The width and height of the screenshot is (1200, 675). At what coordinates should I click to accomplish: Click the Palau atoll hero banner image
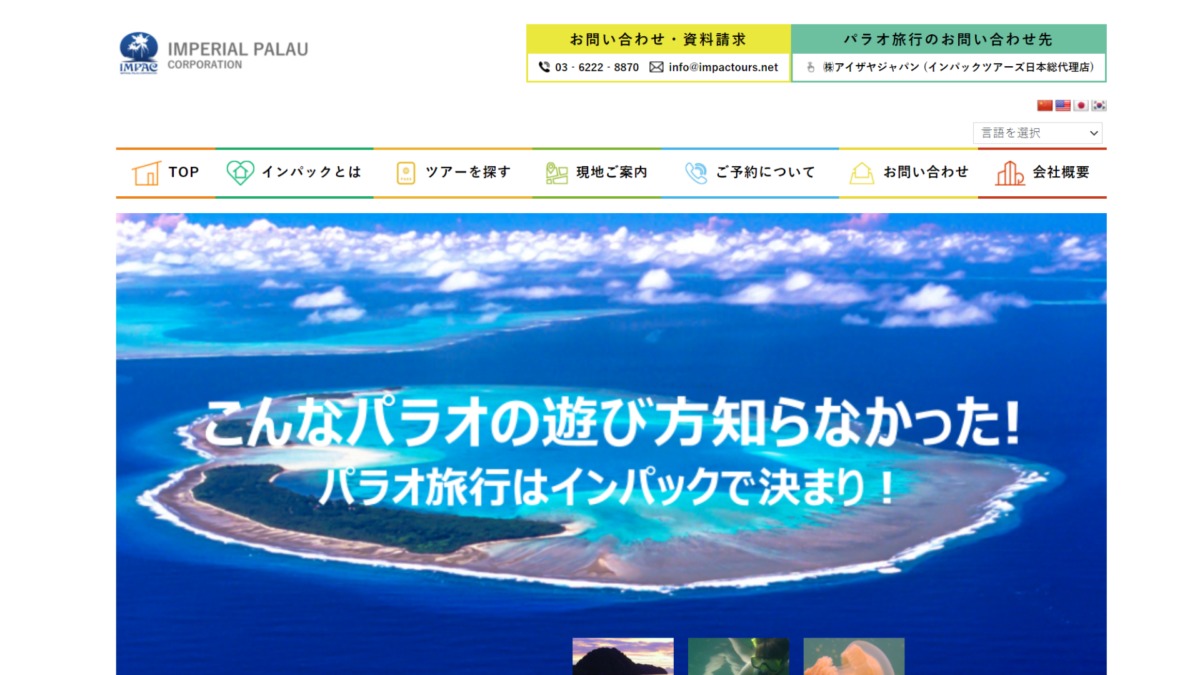pyautogui.click(x=611, y=443)
